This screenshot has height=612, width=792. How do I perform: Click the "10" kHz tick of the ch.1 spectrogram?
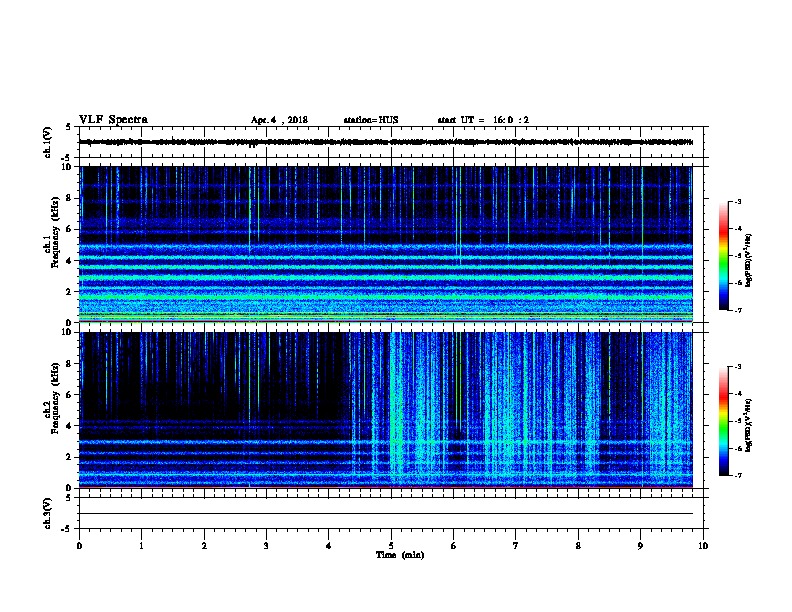point(68,167)
